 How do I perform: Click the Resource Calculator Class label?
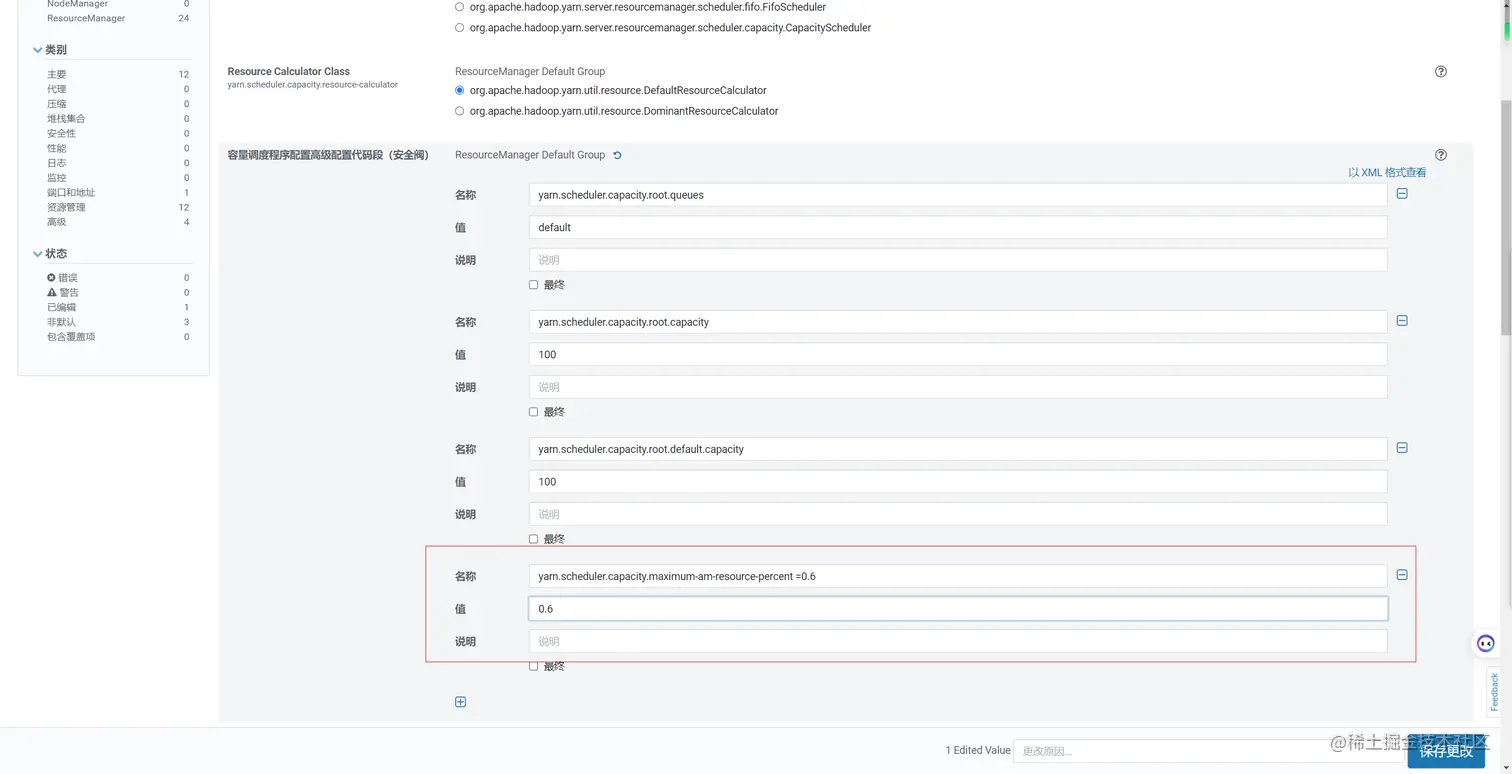(x=288, y=72)
